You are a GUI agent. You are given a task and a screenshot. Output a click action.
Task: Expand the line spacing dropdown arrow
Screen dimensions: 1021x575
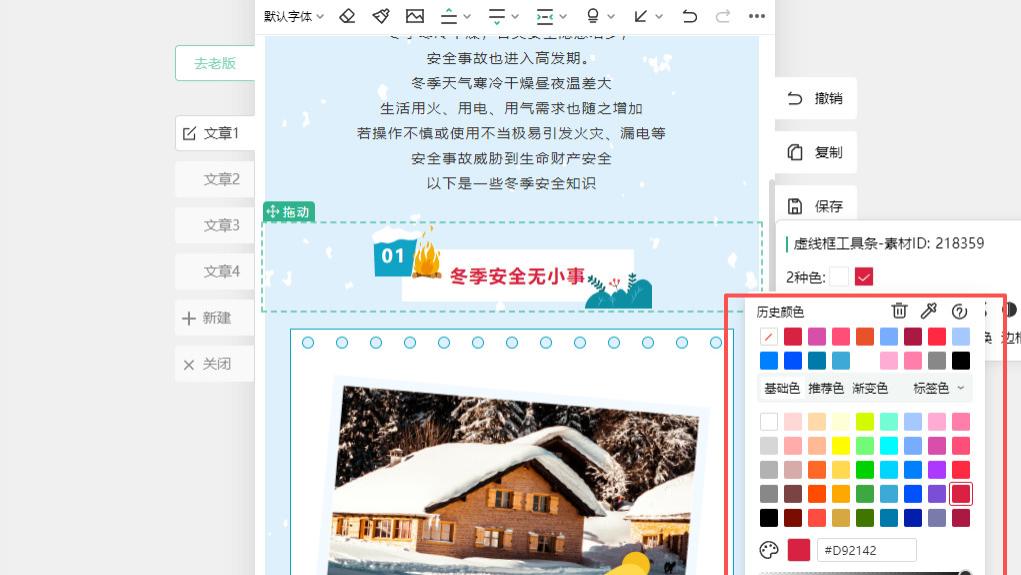pyautogui.click(x=563, y=17)
